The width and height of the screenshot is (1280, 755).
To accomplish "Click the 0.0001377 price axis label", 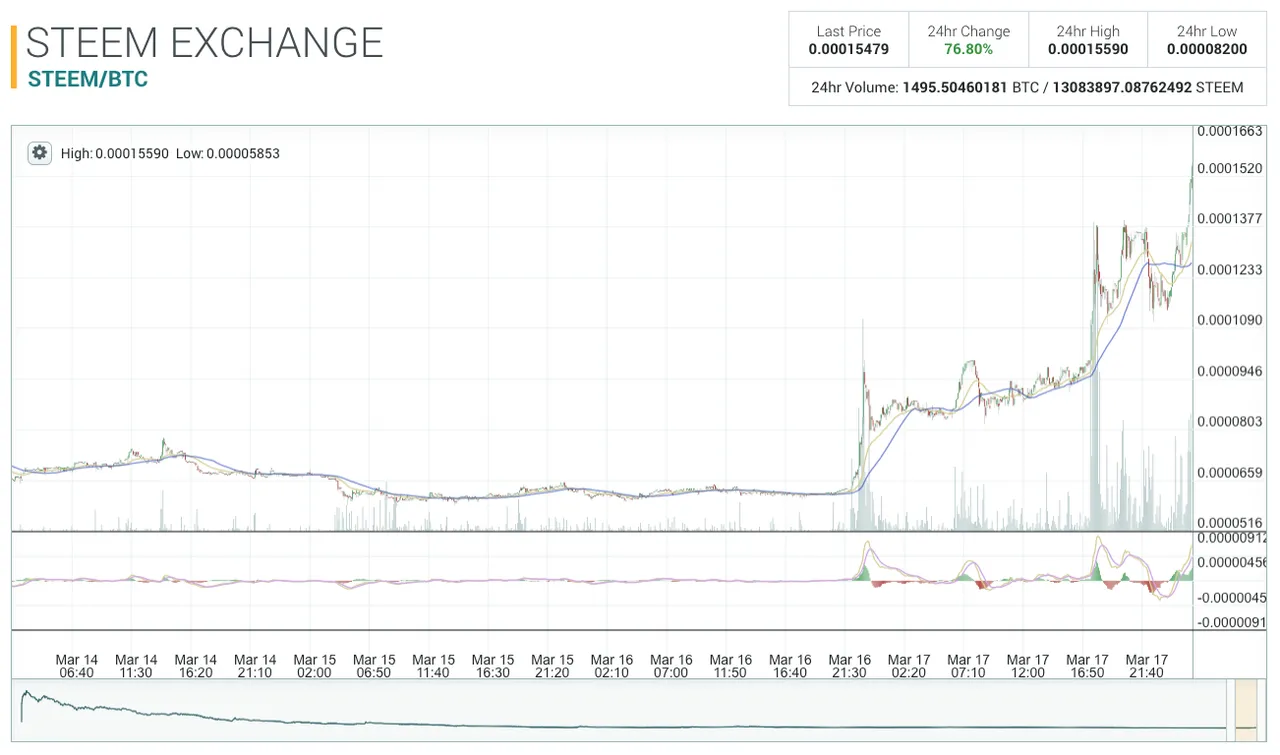I will pos(1230,219).
